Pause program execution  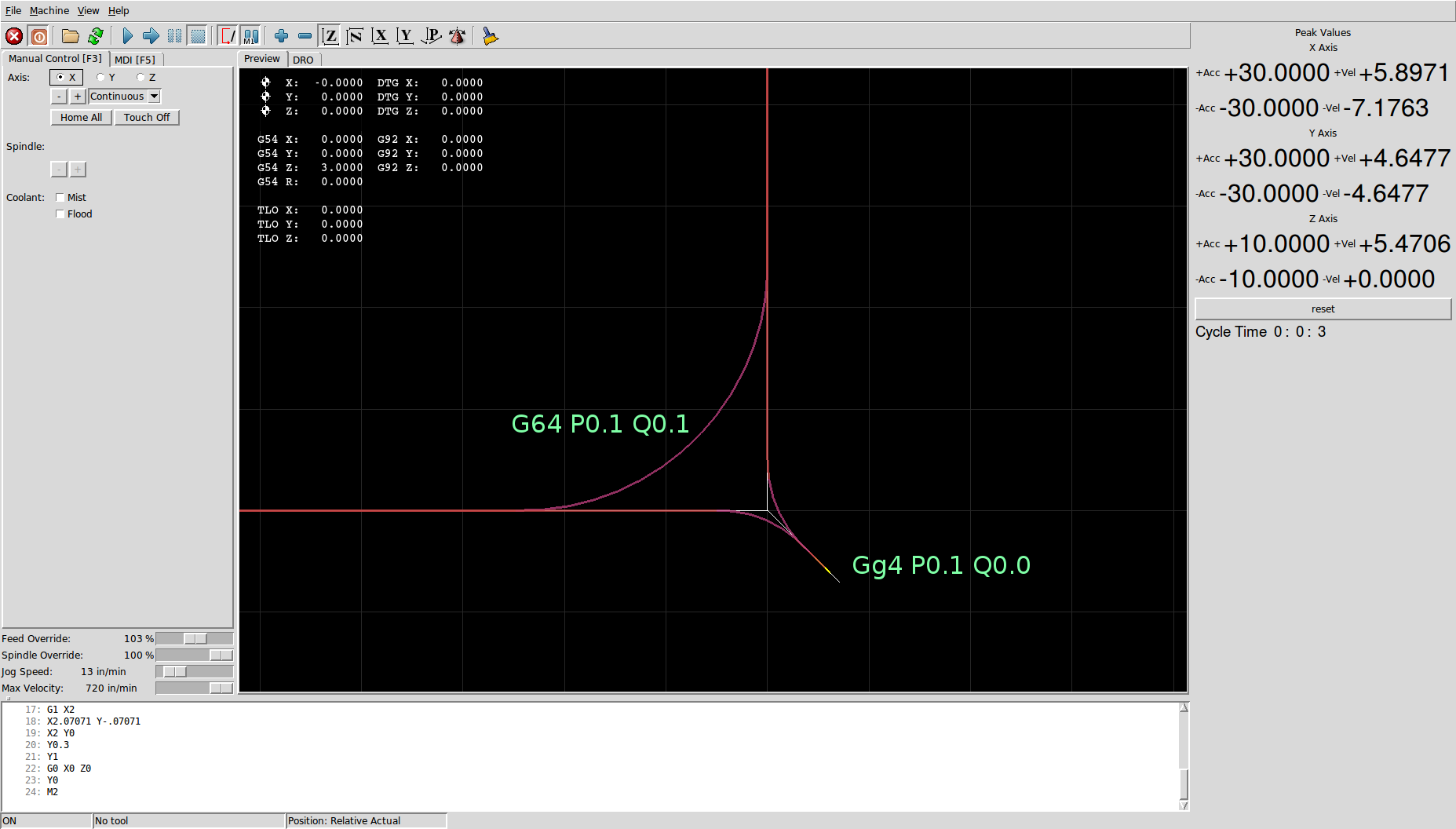[174, 36]
